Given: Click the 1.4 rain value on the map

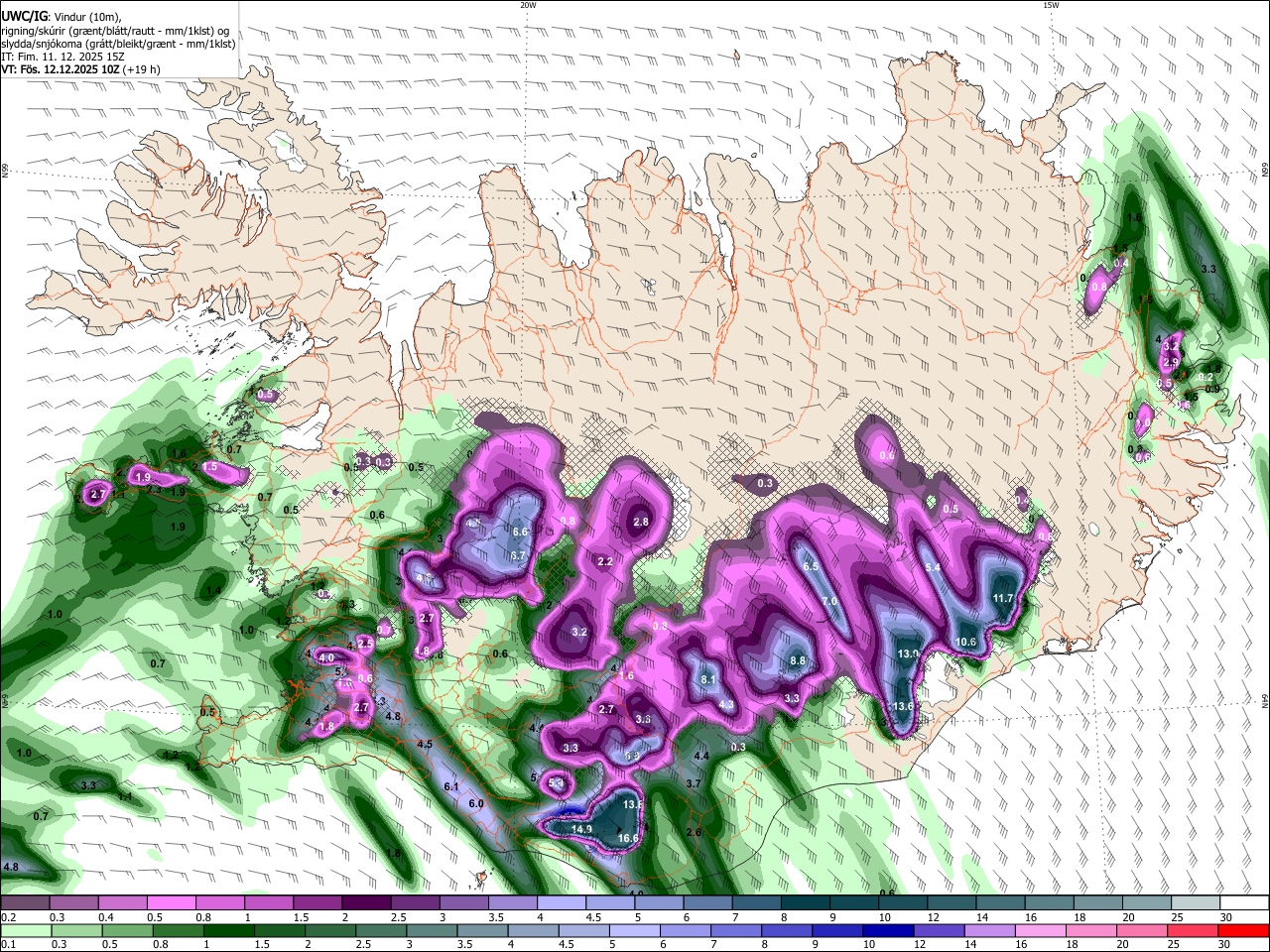Looking at the screenshot, I should [214, 590].
